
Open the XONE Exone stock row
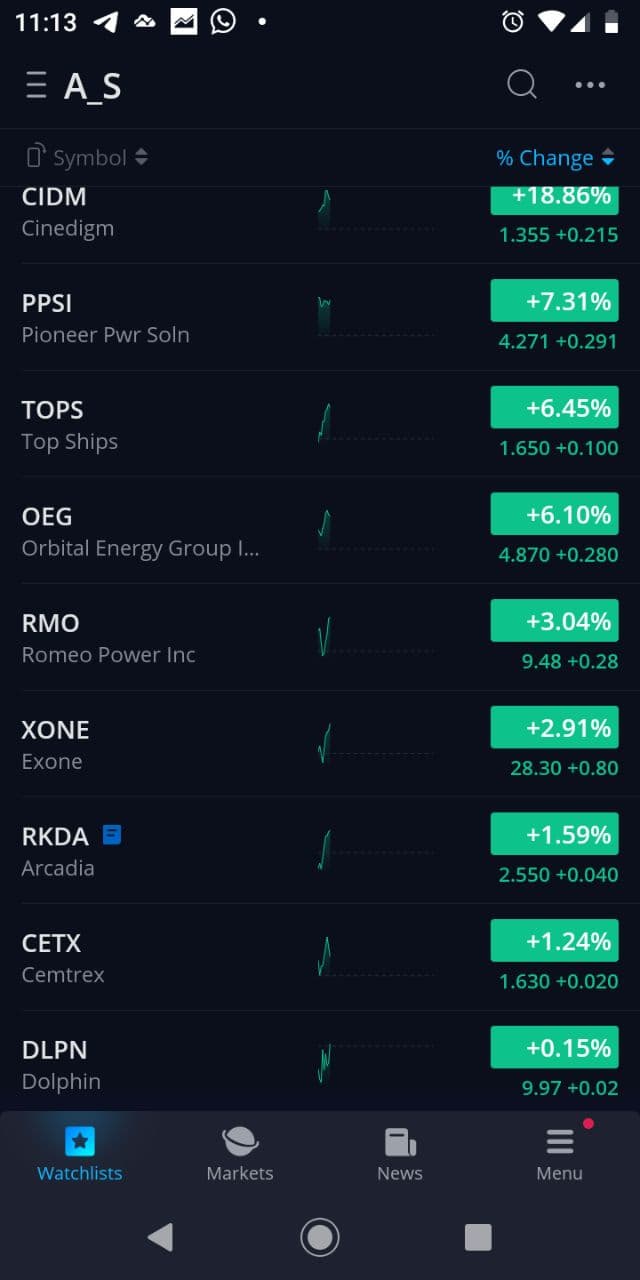[150, 745]
